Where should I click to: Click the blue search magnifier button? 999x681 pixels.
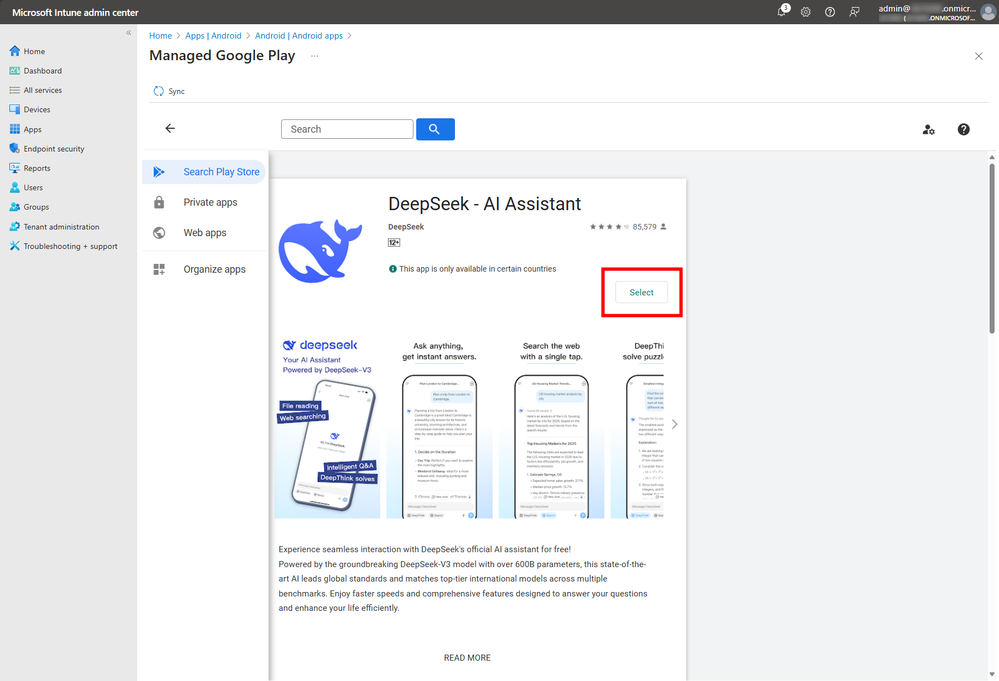click(x=435, y=129)
